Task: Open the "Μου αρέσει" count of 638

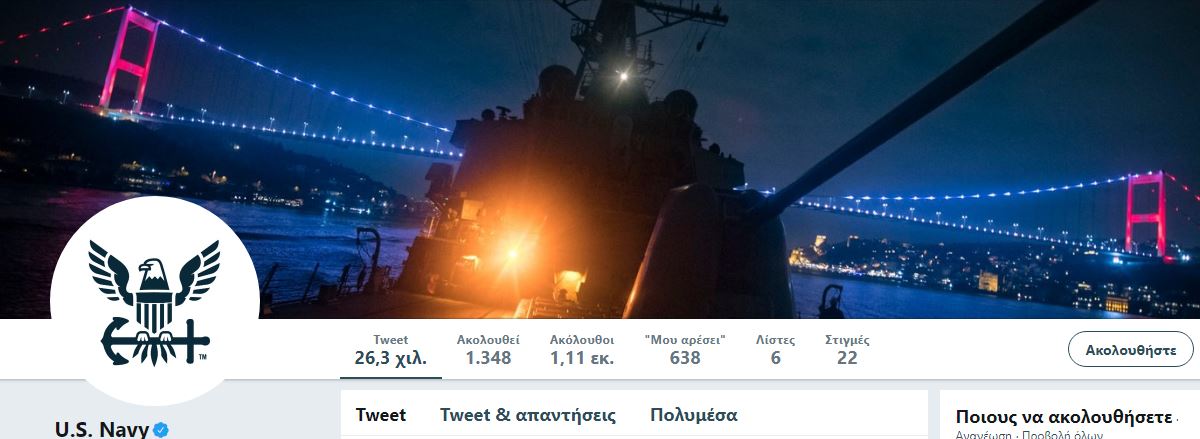Action: tap(685, 349)
